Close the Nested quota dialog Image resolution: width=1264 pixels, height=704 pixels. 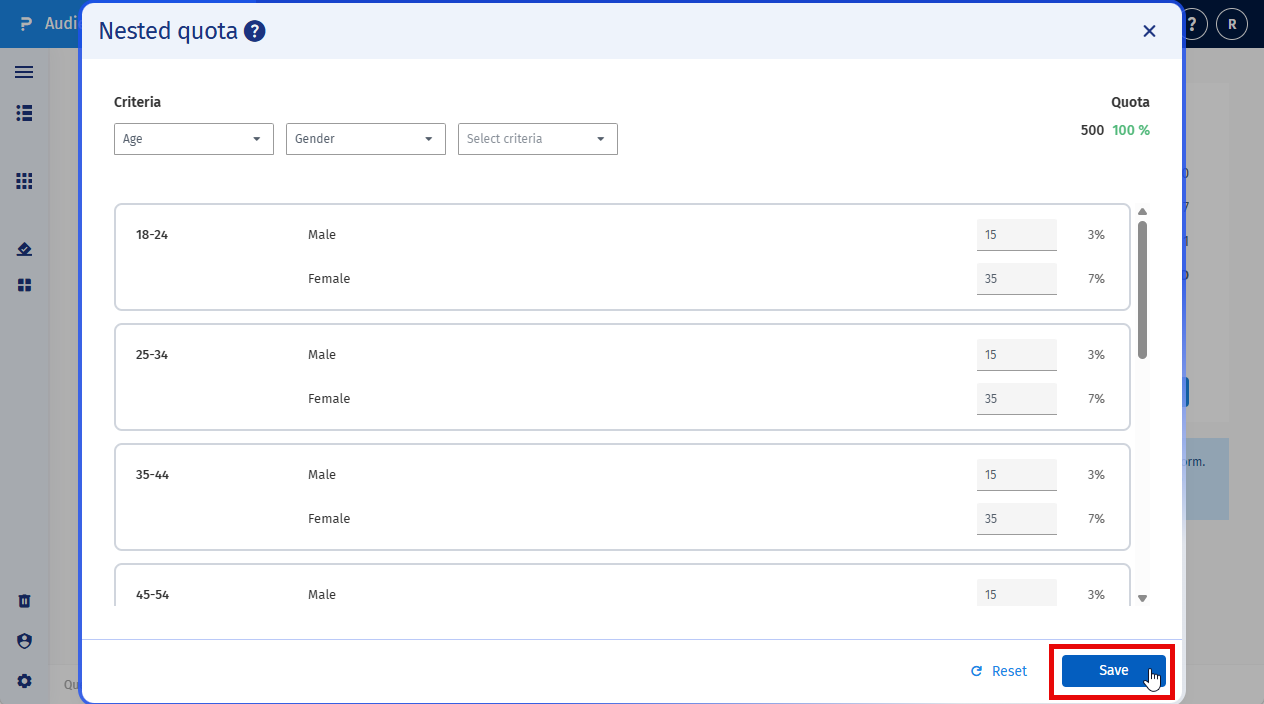(1149, 31)
